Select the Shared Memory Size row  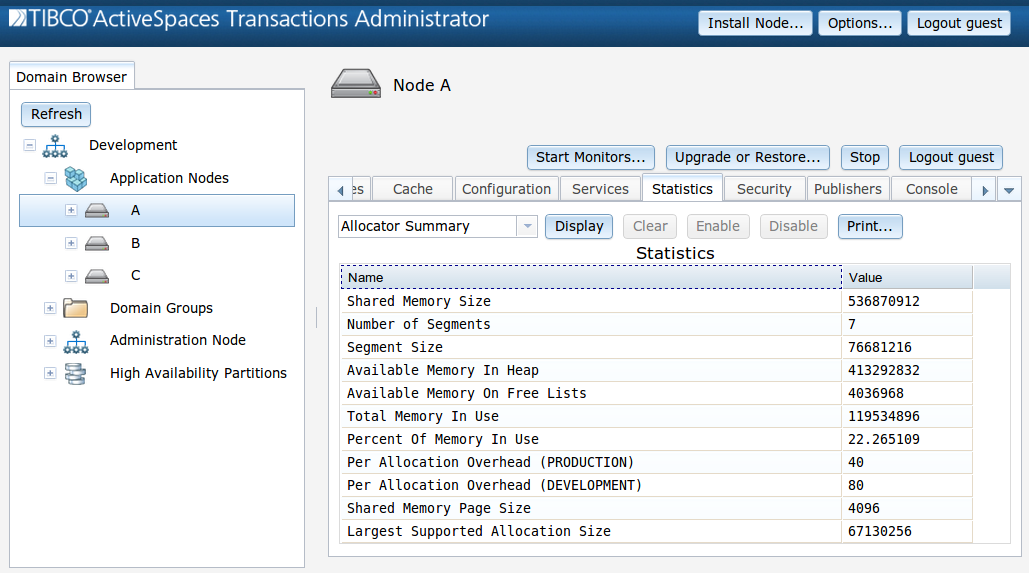(656, 301)
